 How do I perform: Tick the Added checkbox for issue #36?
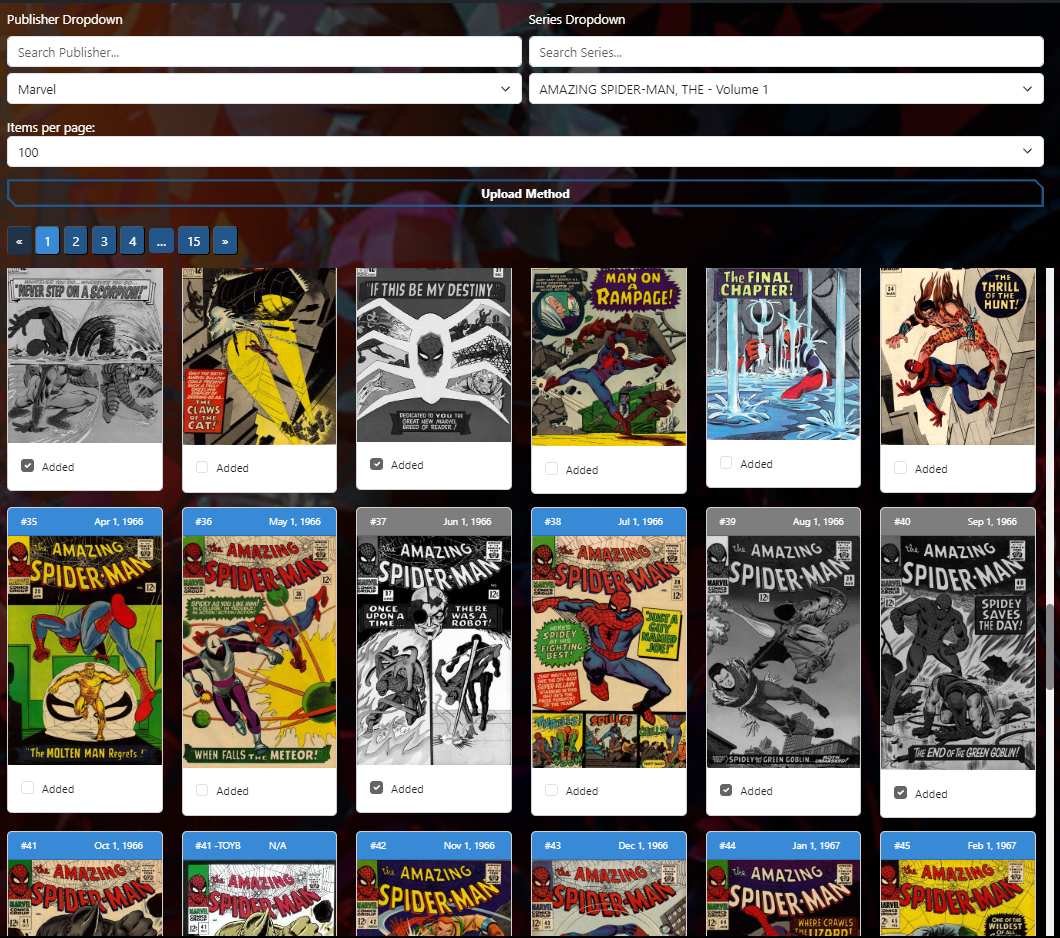click(202, 790)
